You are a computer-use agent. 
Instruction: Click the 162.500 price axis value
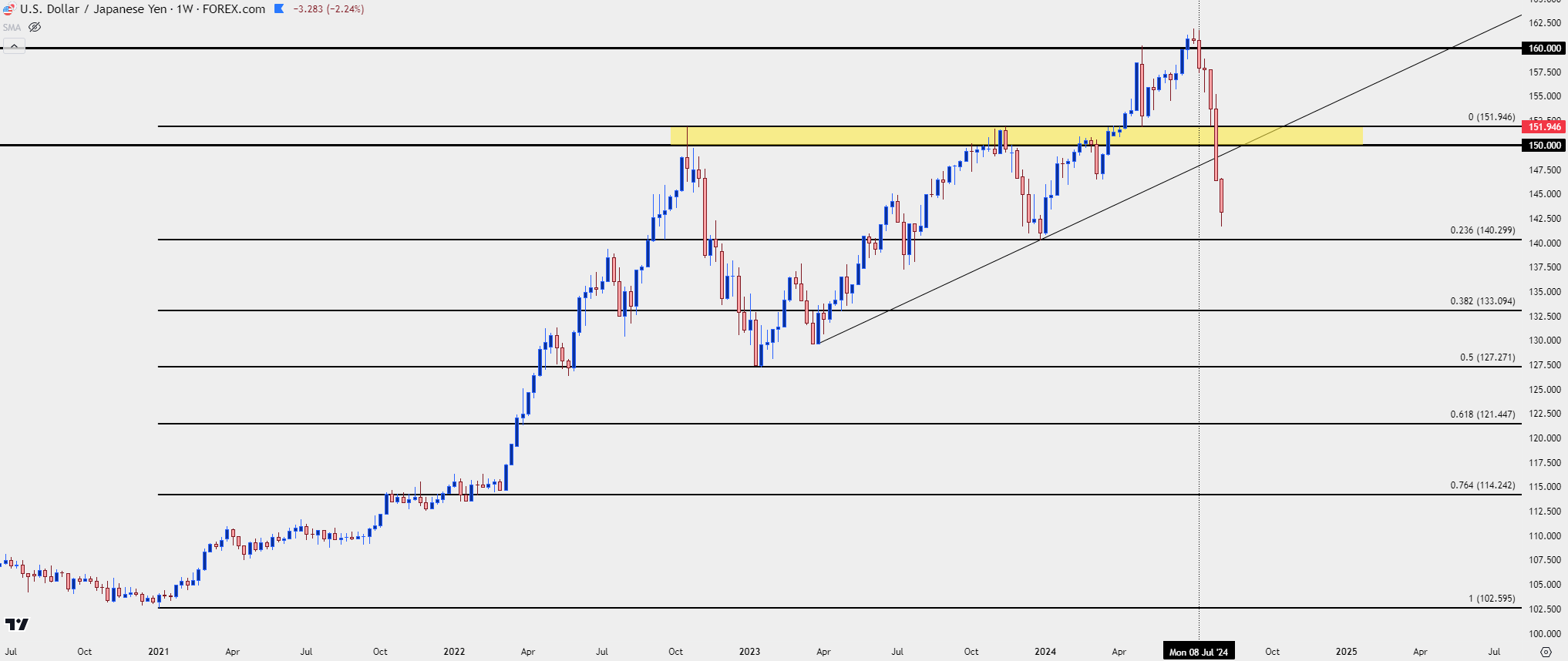click(x=1545, y=23)
